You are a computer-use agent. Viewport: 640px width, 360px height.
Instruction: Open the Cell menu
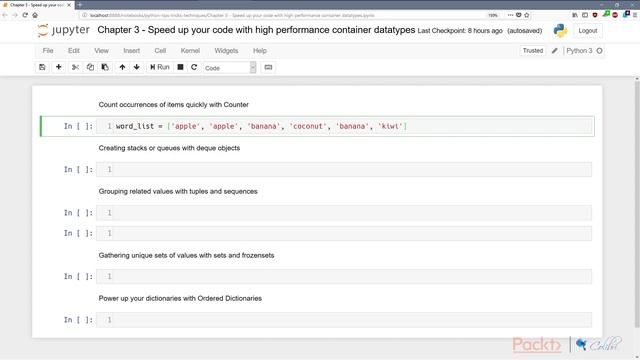[160, 51]
